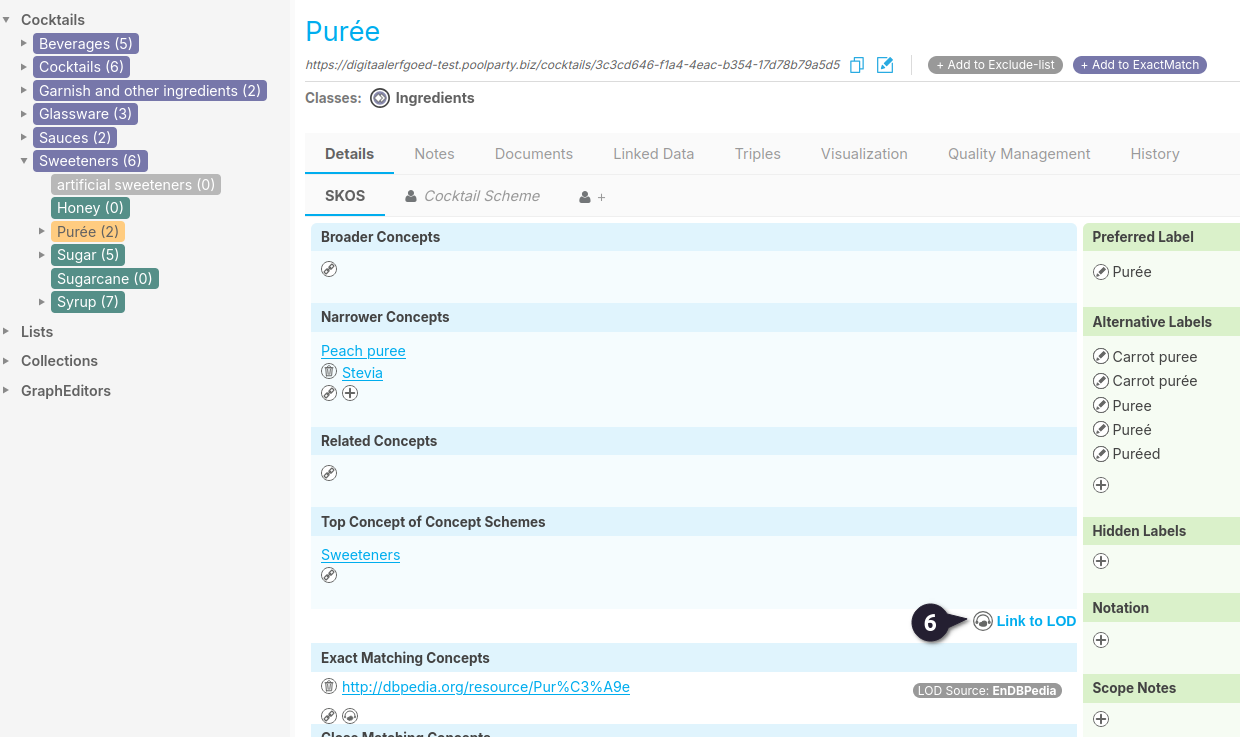The image size is (1240, 737).
Task: Add a narrower concept with the plus icon
Action: click(x=350, y=393)
